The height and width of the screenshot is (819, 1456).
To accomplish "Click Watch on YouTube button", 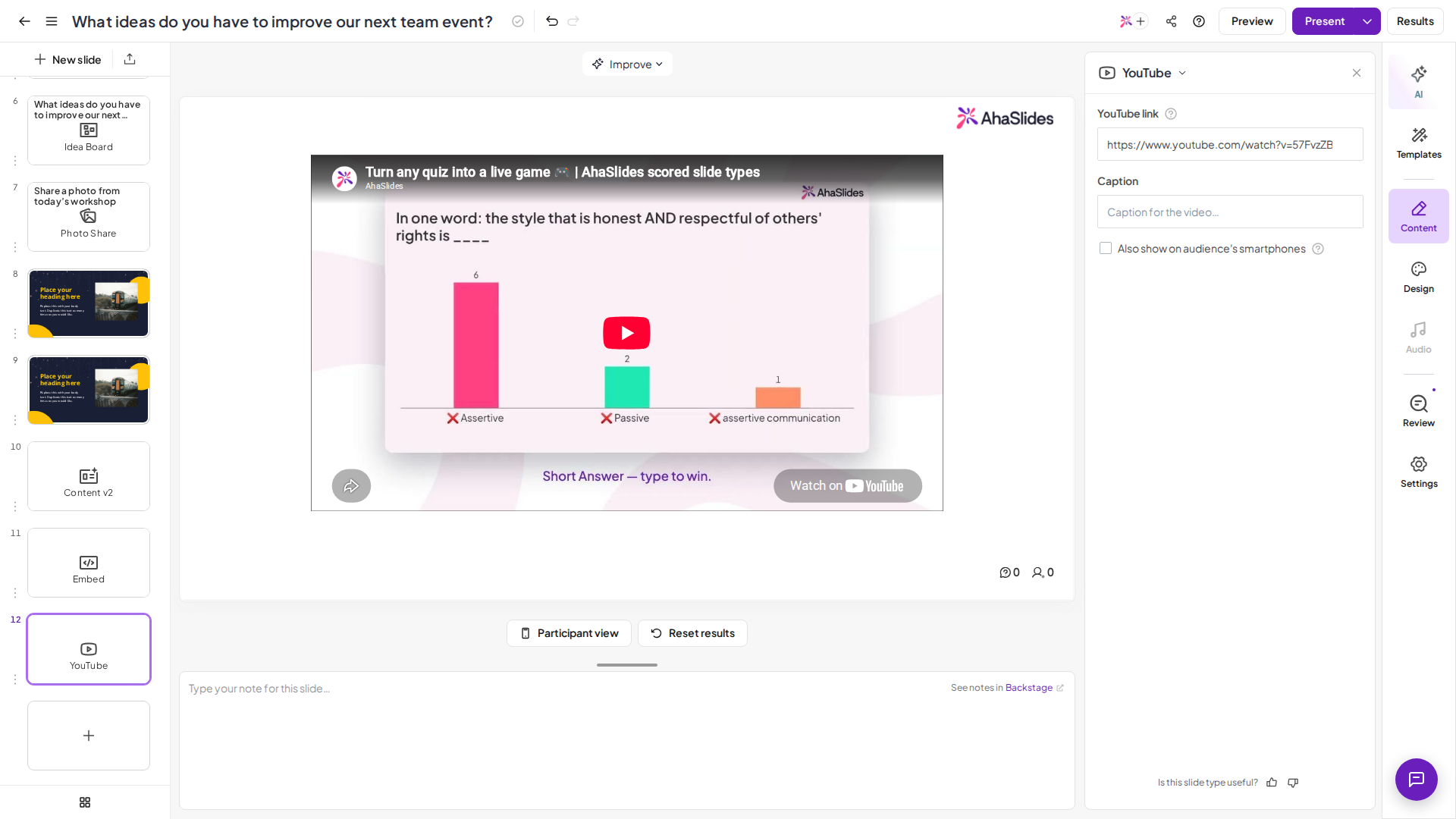I will pos(848,486).
